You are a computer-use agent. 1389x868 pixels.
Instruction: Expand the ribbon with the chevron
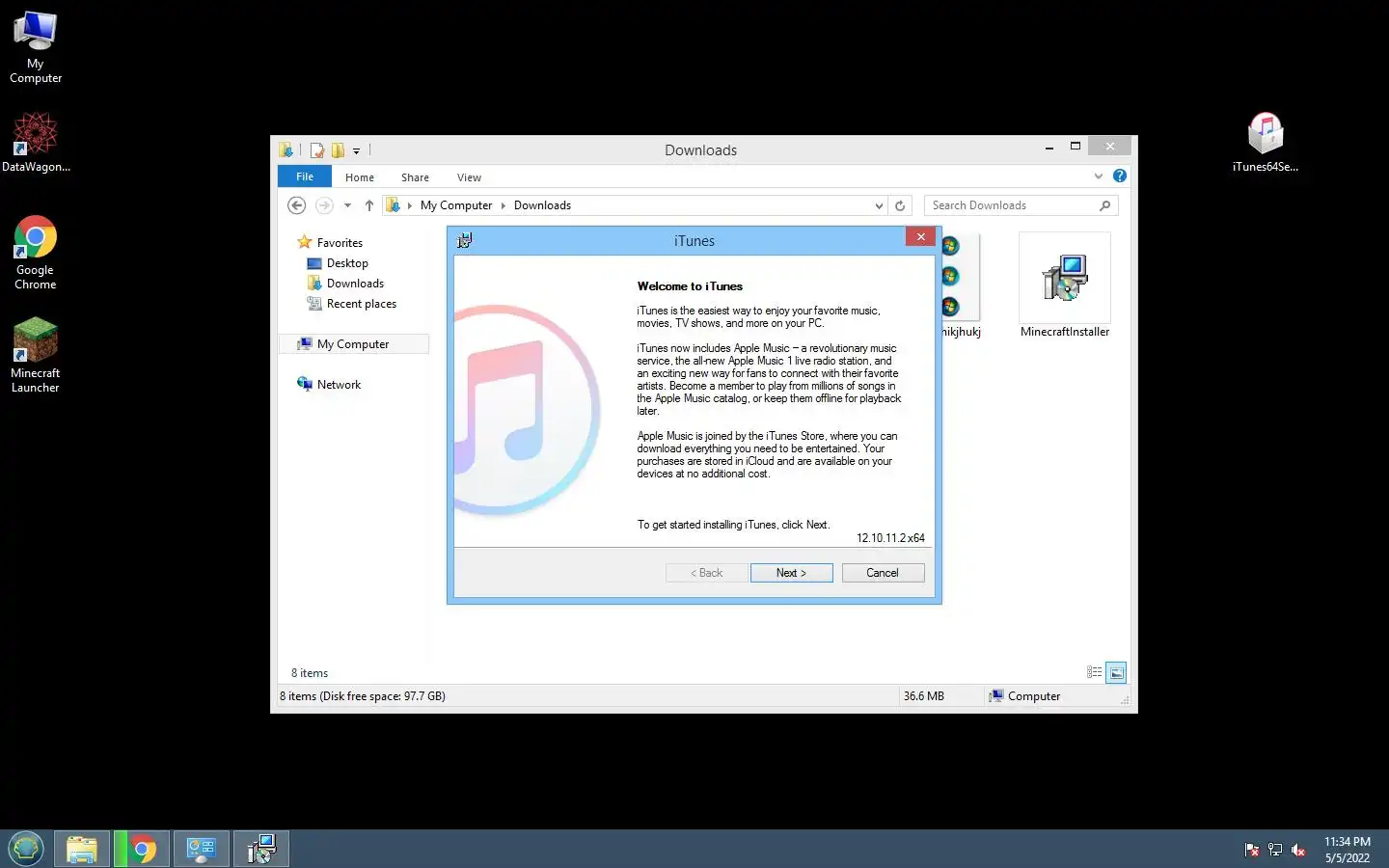tap(1098, 176)
